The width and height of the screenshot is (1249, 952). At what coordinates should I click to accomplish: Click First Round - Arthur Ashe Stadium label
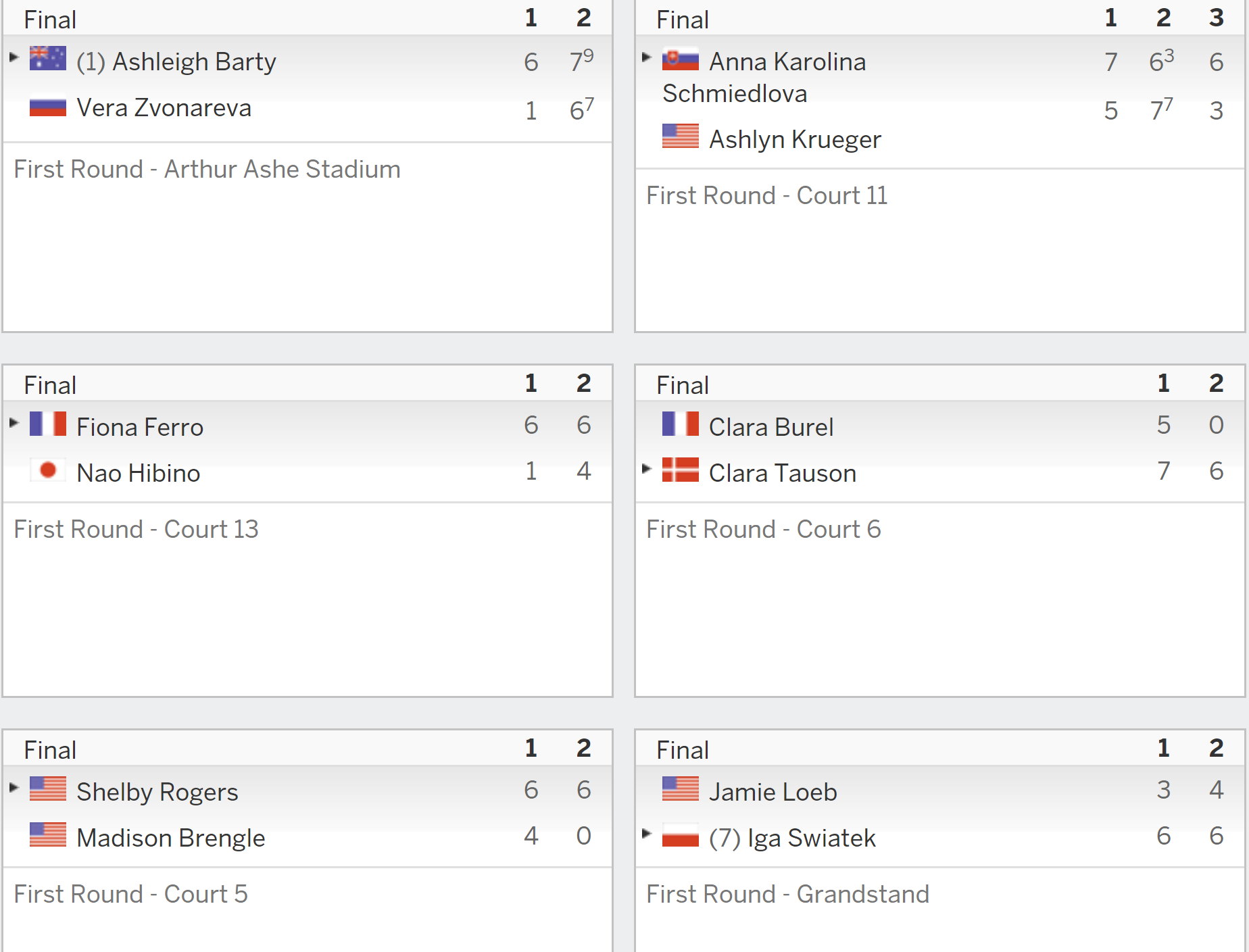click(207, 169)
